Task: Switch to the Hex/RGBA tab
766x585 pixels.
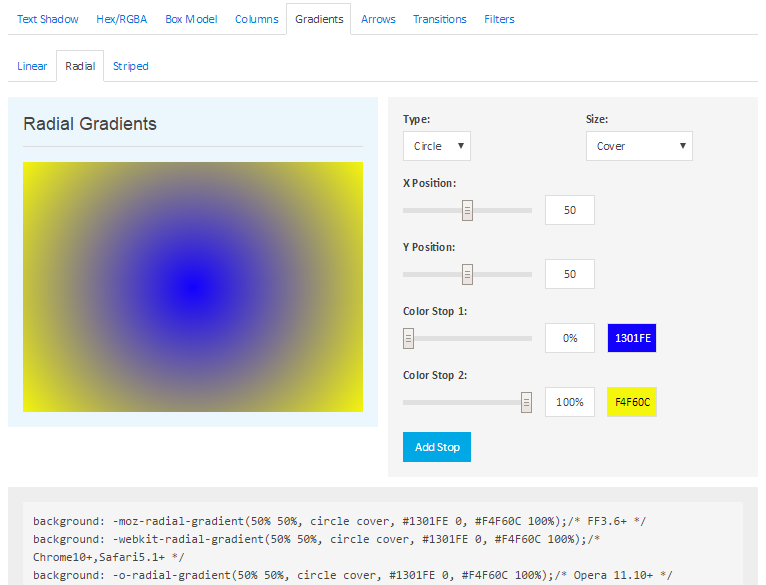Action: click(x=122, y=19)
